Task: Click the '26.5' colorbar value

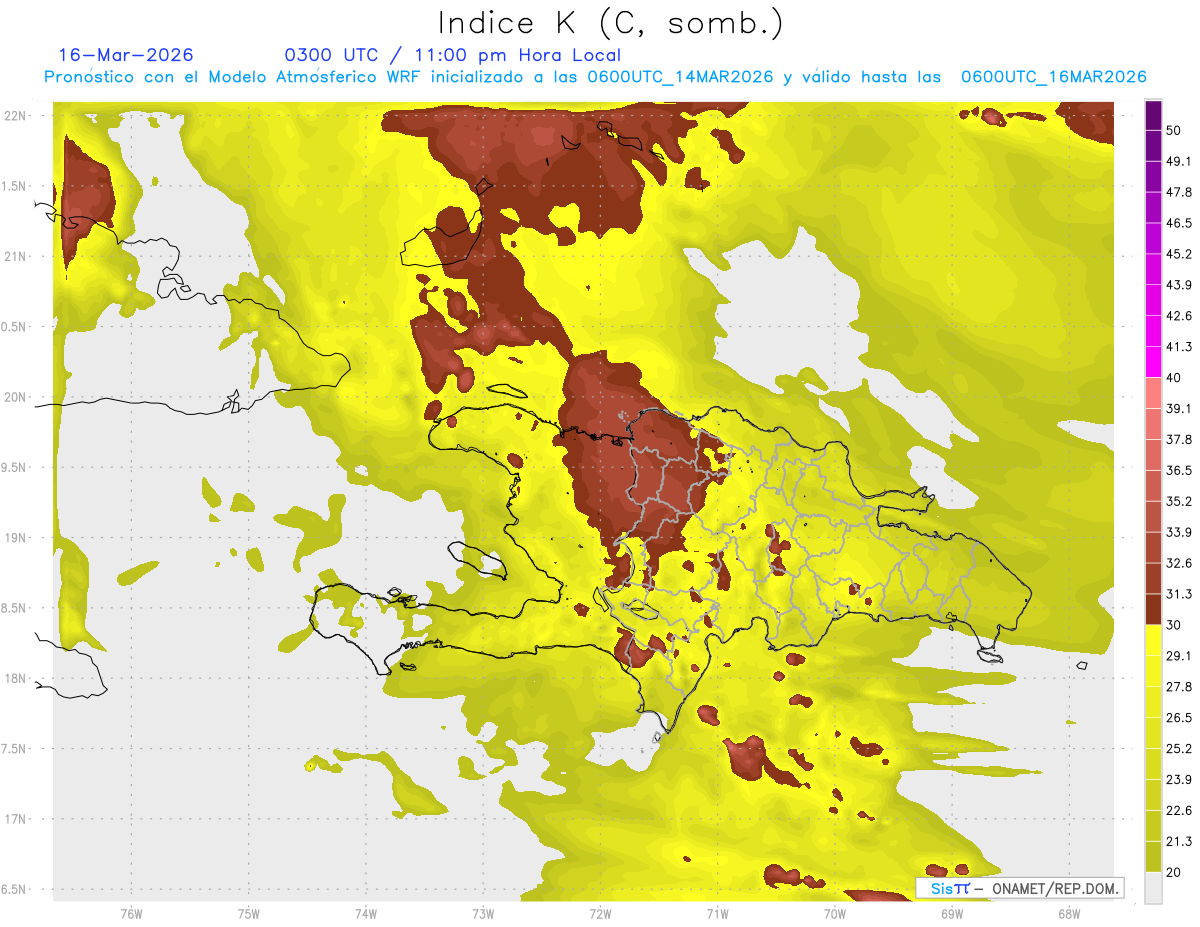Action: (x=1179, y=718)
